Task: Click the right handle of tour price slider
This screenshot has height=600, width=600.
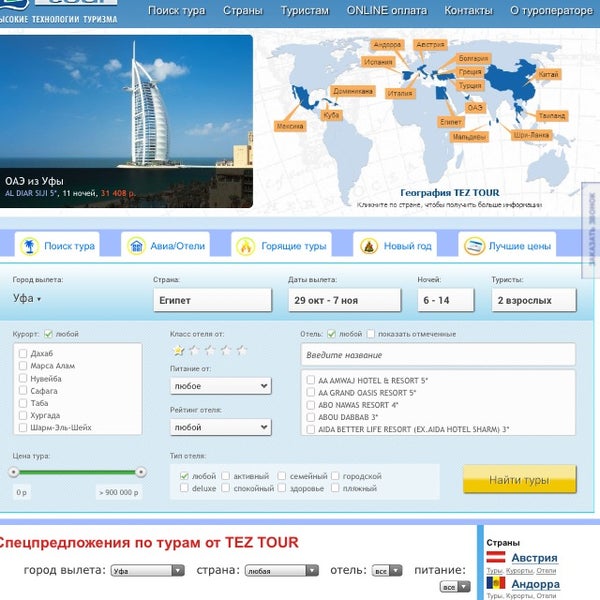Action: [x=141, y=472]
